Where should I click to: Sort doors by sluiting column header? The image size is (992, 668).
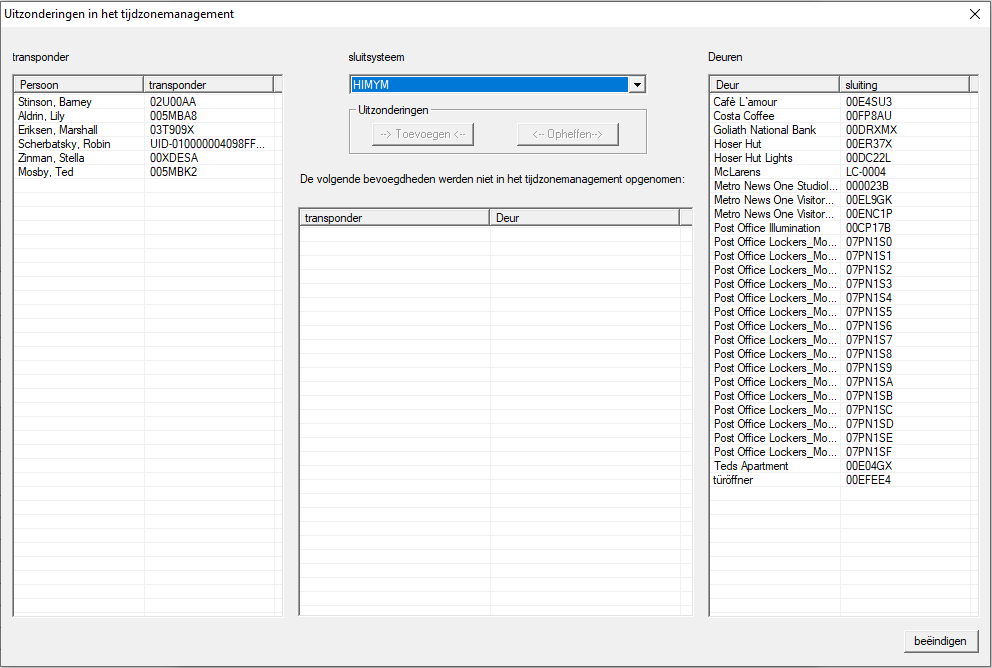point(904,85)
